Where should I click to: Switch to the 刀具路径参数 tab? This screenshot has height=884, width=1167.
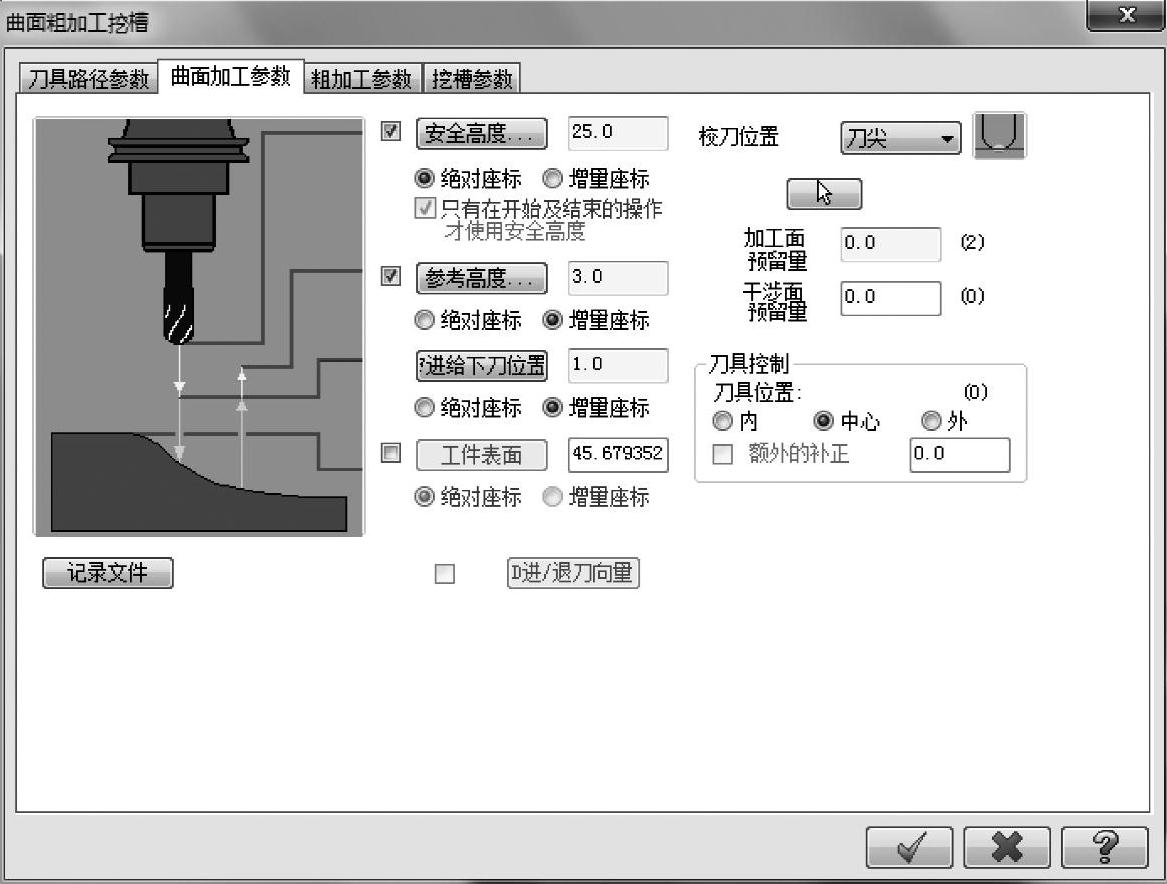(x=88, y=79)
